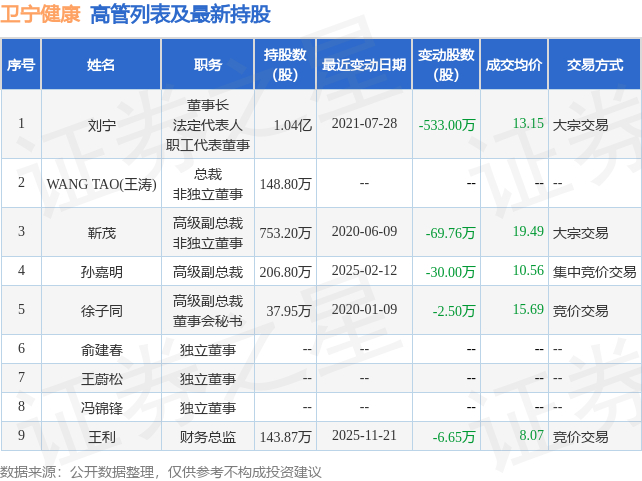Click the 财务总监 position cell
The height and width of the screenshot is (481, 642).
(x=208, y=437)
